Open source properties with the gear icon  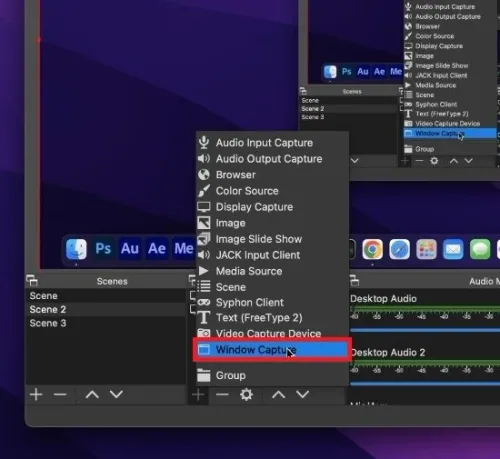tap(246, 395)
